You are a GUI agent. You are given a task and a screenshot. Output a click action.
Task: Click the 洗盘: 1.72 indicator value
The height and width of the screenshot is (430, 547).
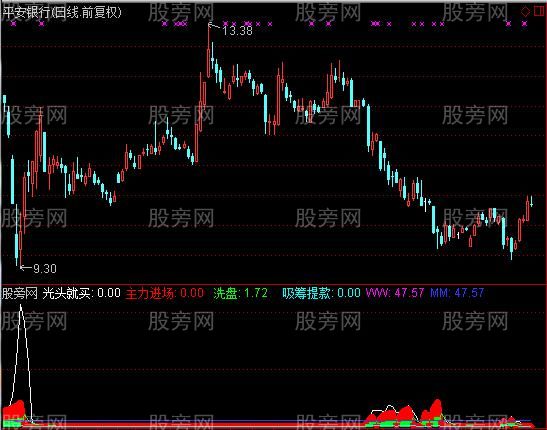241,293
